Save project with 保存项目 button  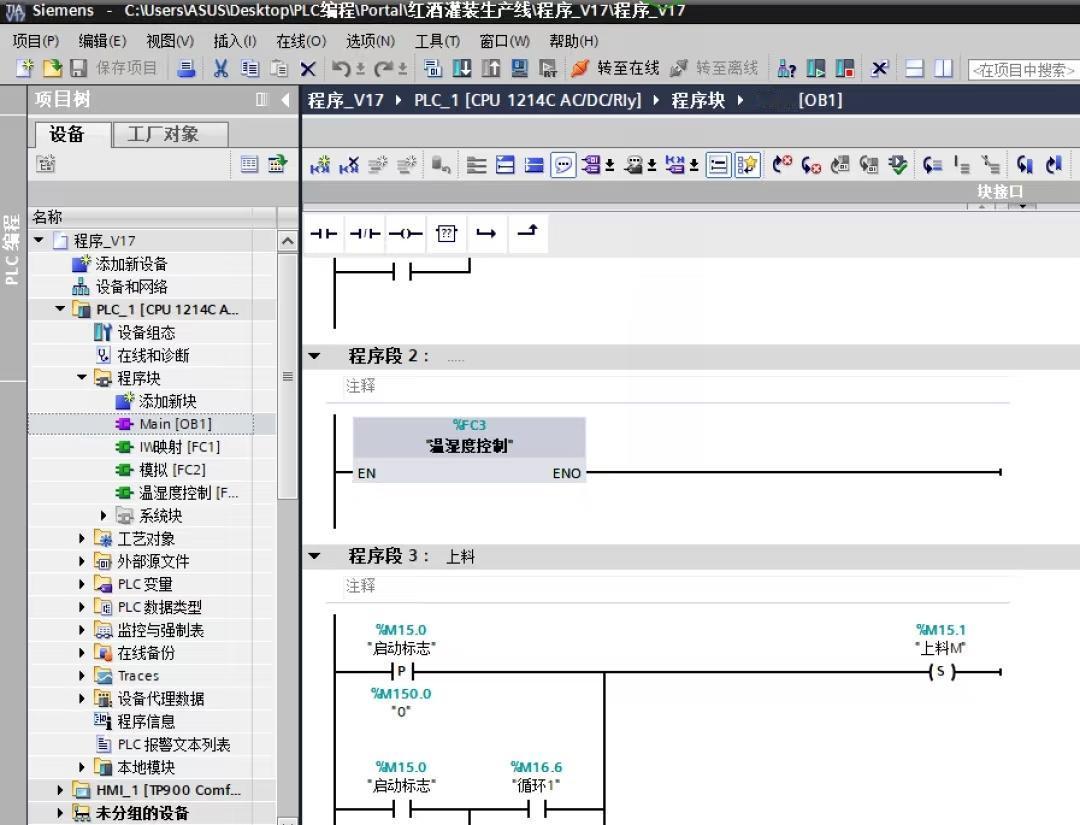[x=114, y=67]
